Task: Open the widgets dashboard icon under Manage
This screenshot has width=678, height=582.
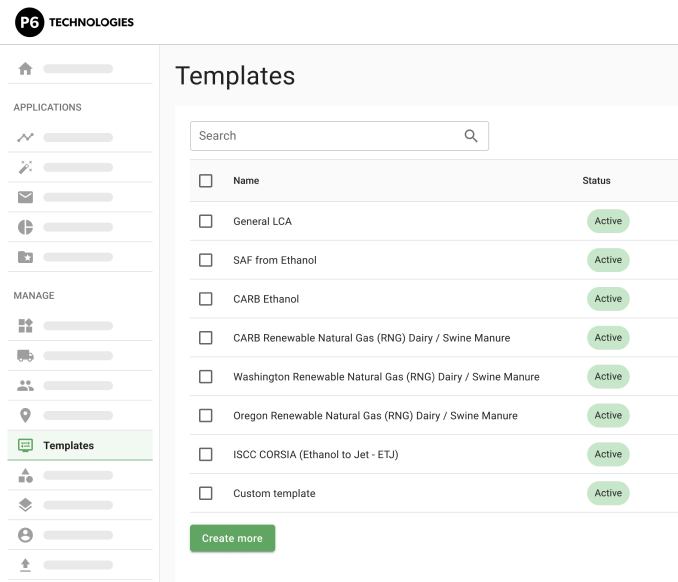Action: click(x=25, y=326)
